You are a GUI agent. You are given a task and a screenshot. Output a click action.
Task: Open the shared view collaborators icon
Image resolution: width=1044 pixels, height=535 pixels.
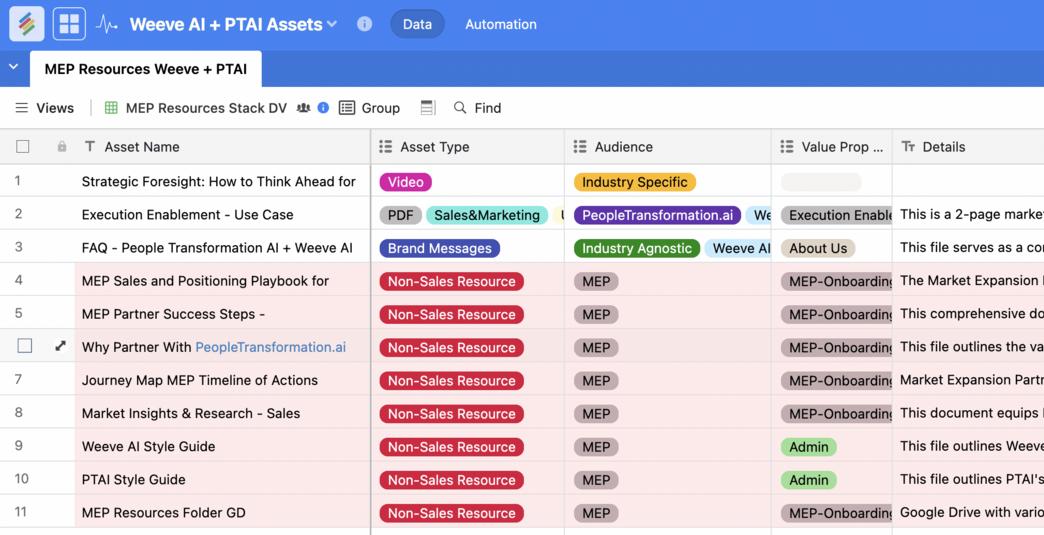click(x=303, y=108)
